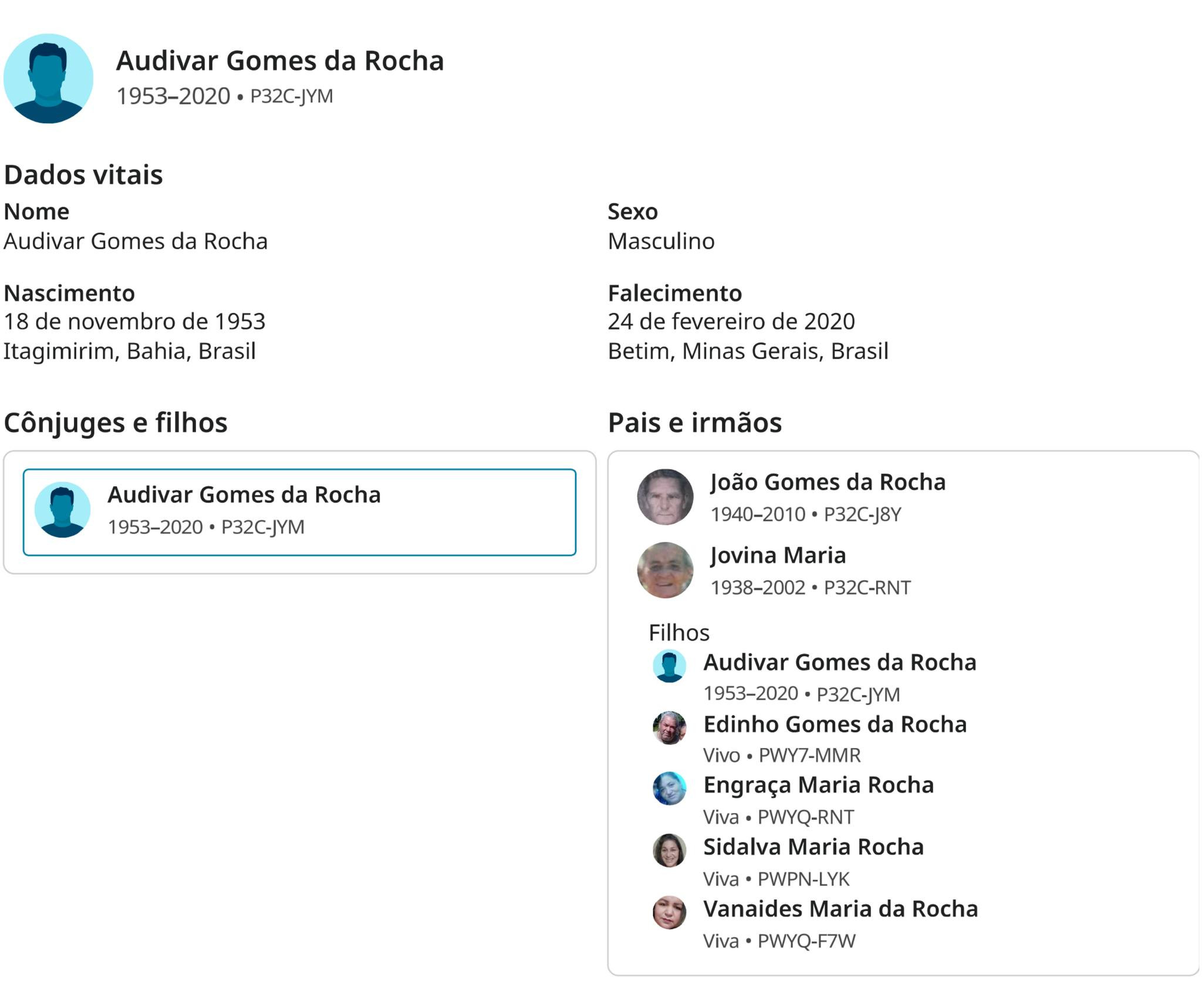
Task: Open the Jovina Maria name link
Action: point(778,555)
